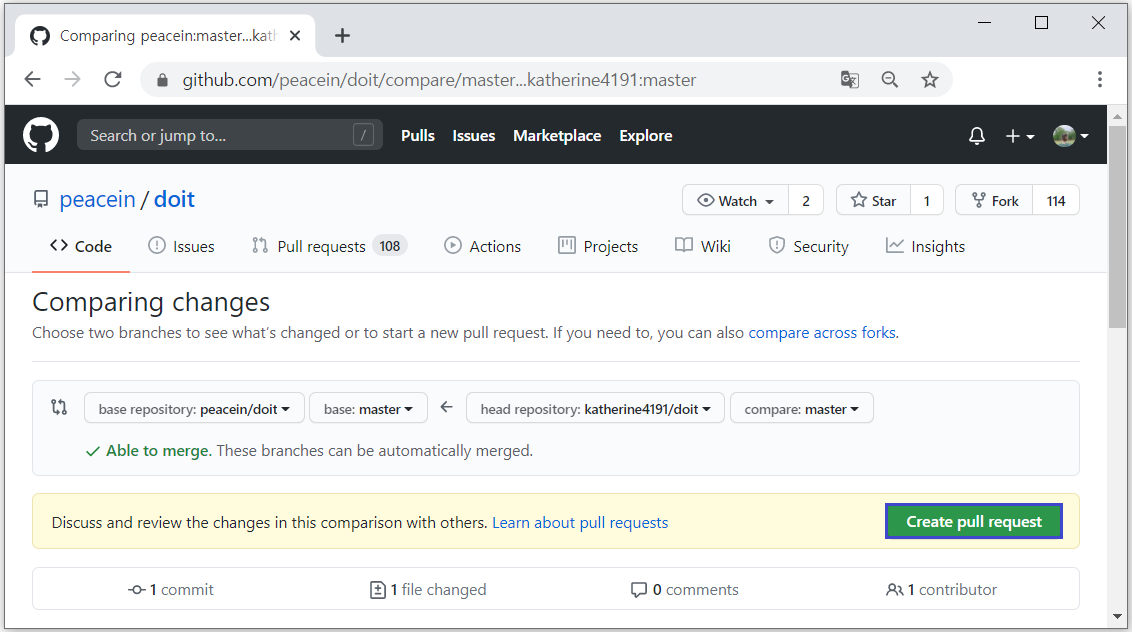Click the vertical scrollbar thumb
The height and width of the screenshot is (632, 1132).
click(x=1117, y=225)
